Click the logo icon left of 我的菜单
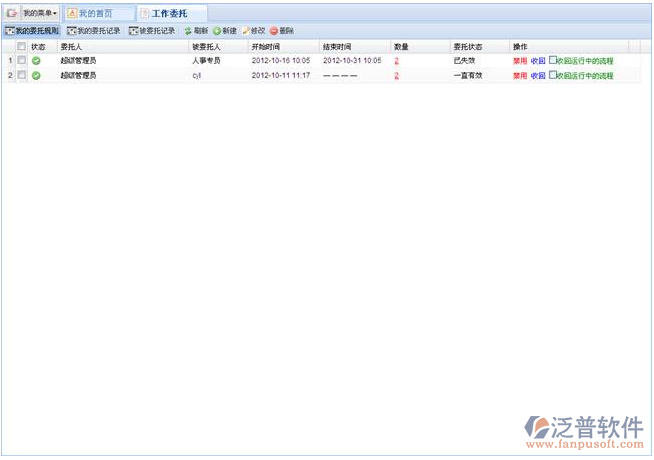 point(12,13)
